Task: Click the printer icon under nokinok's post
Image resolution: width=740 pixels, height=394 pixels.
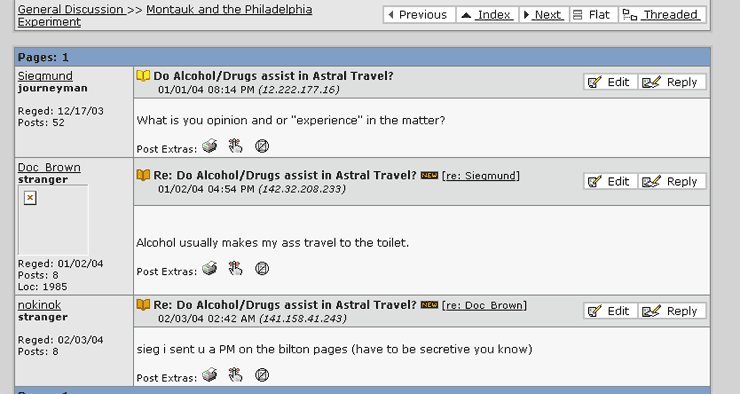Action: [x=210, y=376]
